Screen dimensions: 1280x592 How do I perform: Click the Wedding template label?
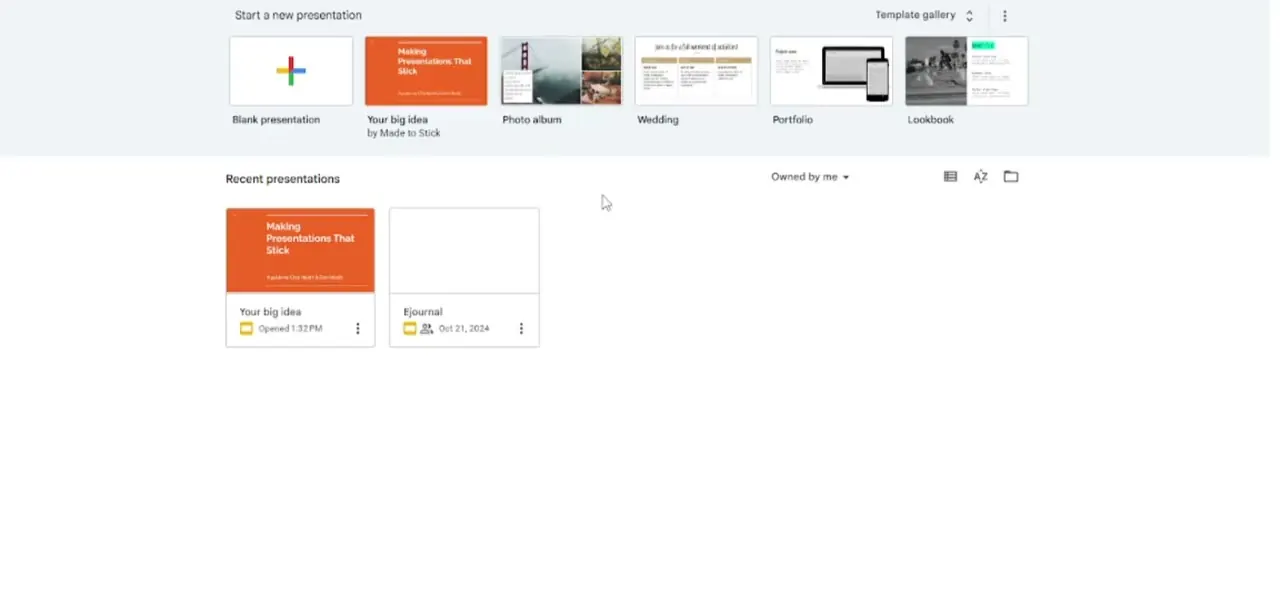point(658,120)
